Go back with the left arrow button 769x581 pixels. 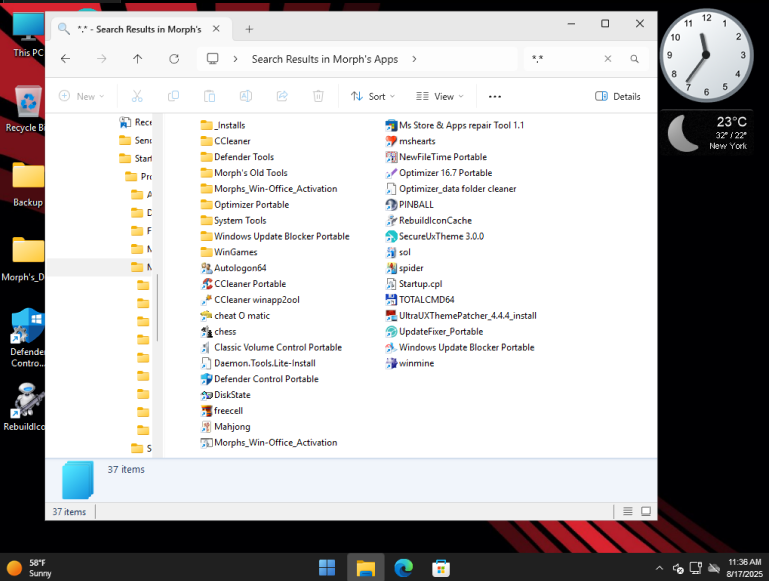(x=65, y=59)
